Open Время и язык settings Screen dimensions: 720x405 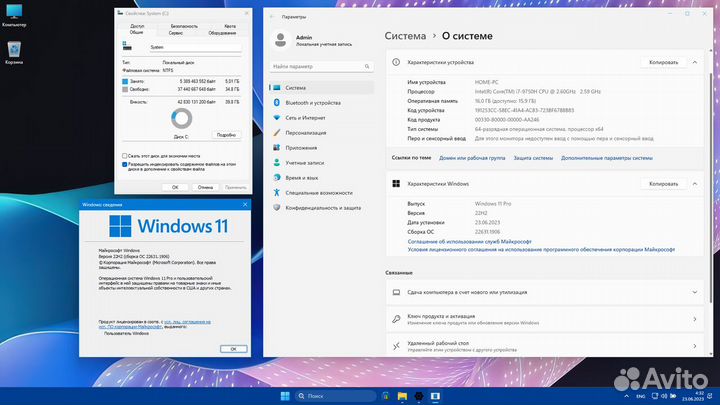coord(321,178)
